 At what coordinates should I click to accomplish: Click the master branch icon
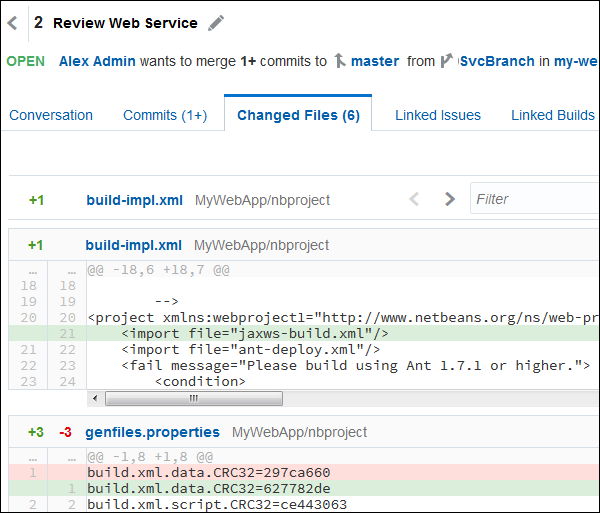point(339,61)
